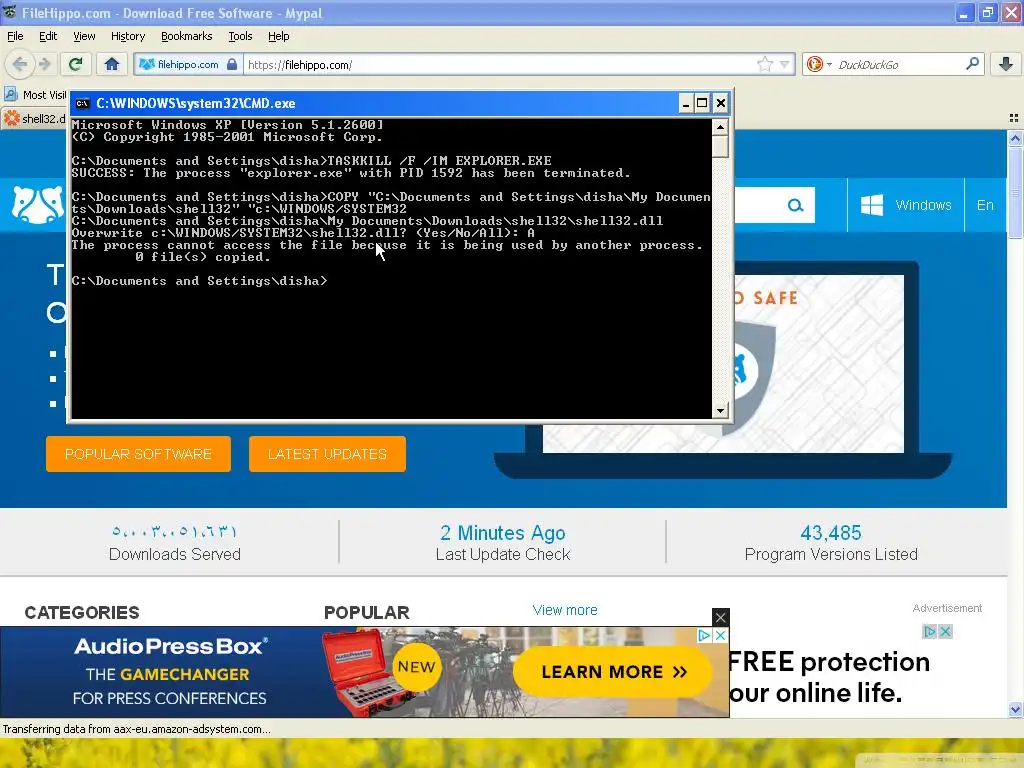
Task: Minimize the CMD.exe window
Action: 686,103
